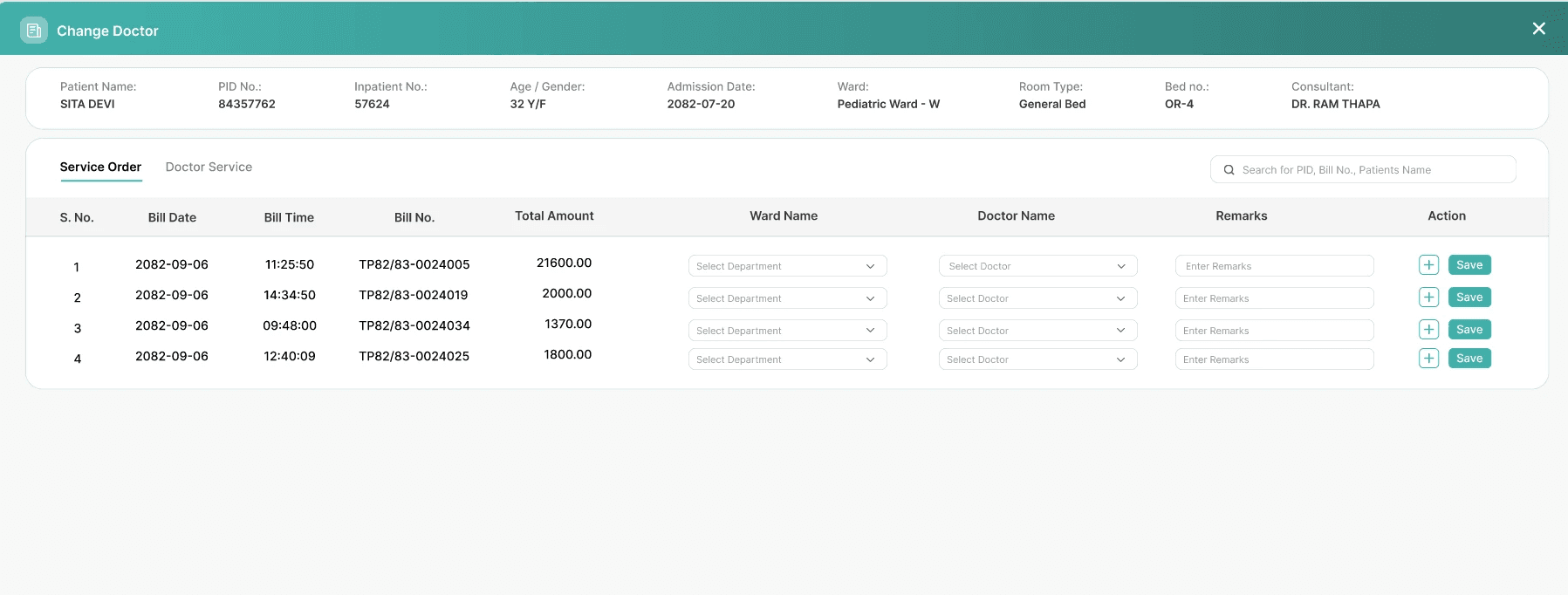This screenshot has height=595, width=1568.
Task: Click age and gender value 32 Y/F
Action: coord(528,104)
